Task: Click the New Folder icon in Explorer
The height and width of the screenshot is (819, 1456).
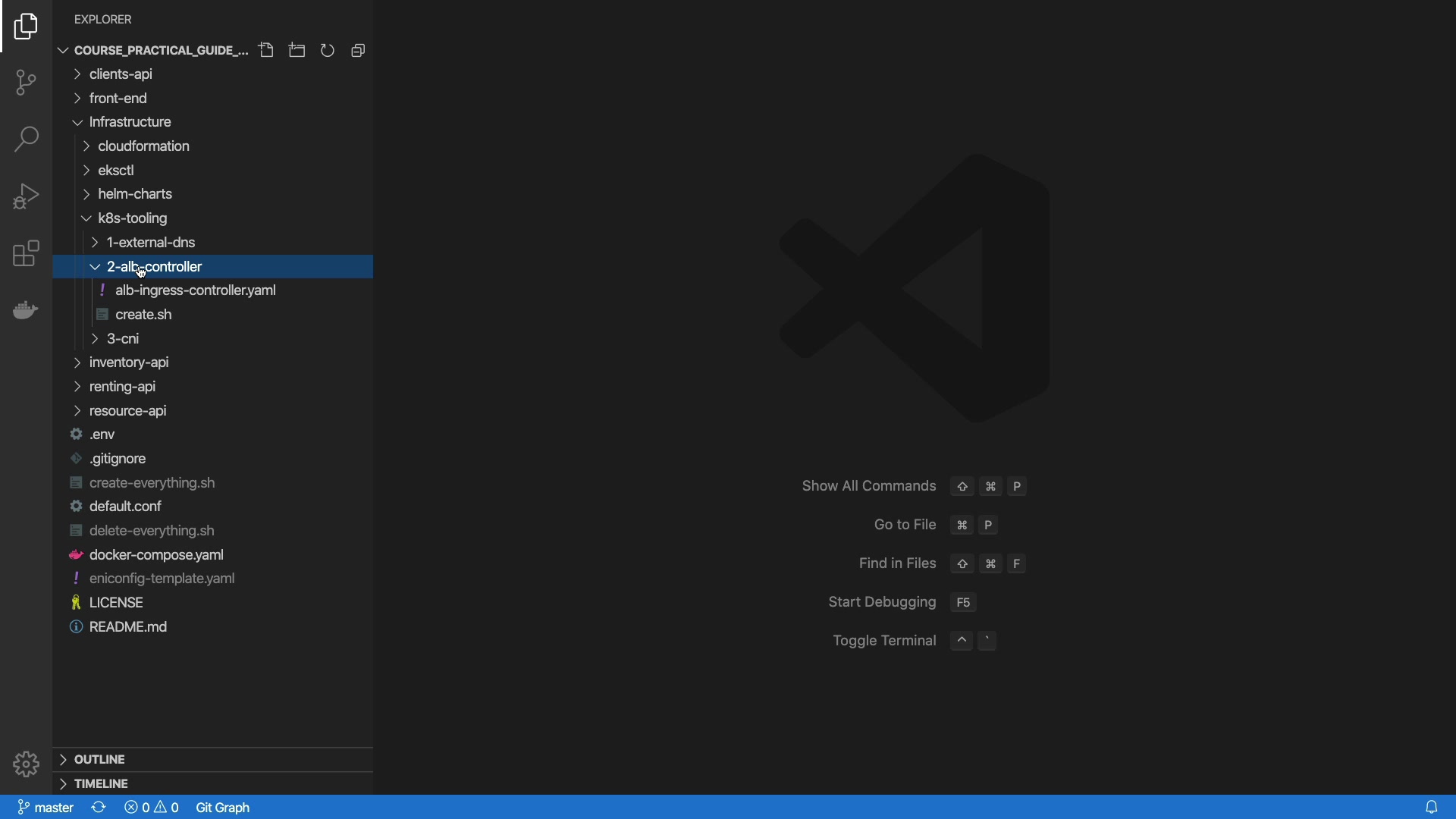Action: [x=297, y=51]
